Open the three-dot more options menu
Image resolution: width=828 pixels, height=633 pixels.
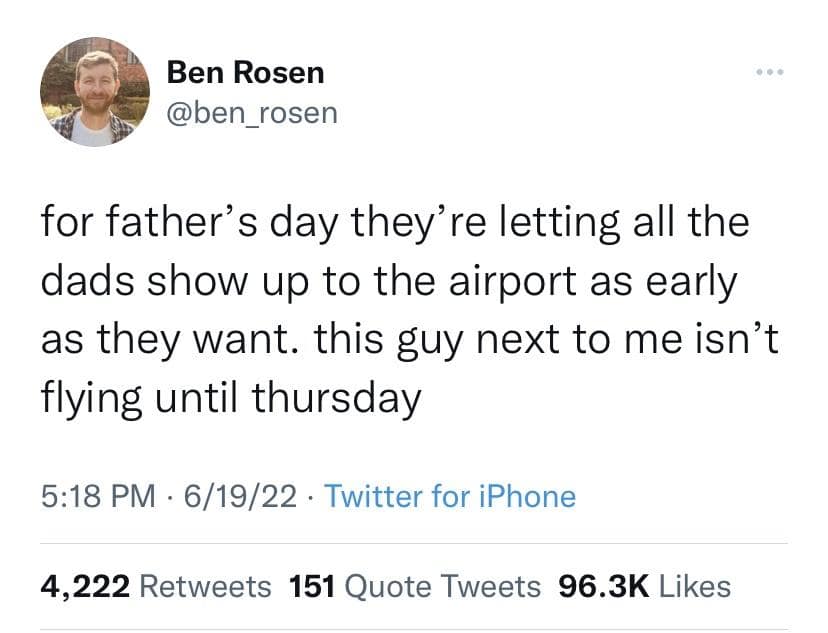[771, 76]
